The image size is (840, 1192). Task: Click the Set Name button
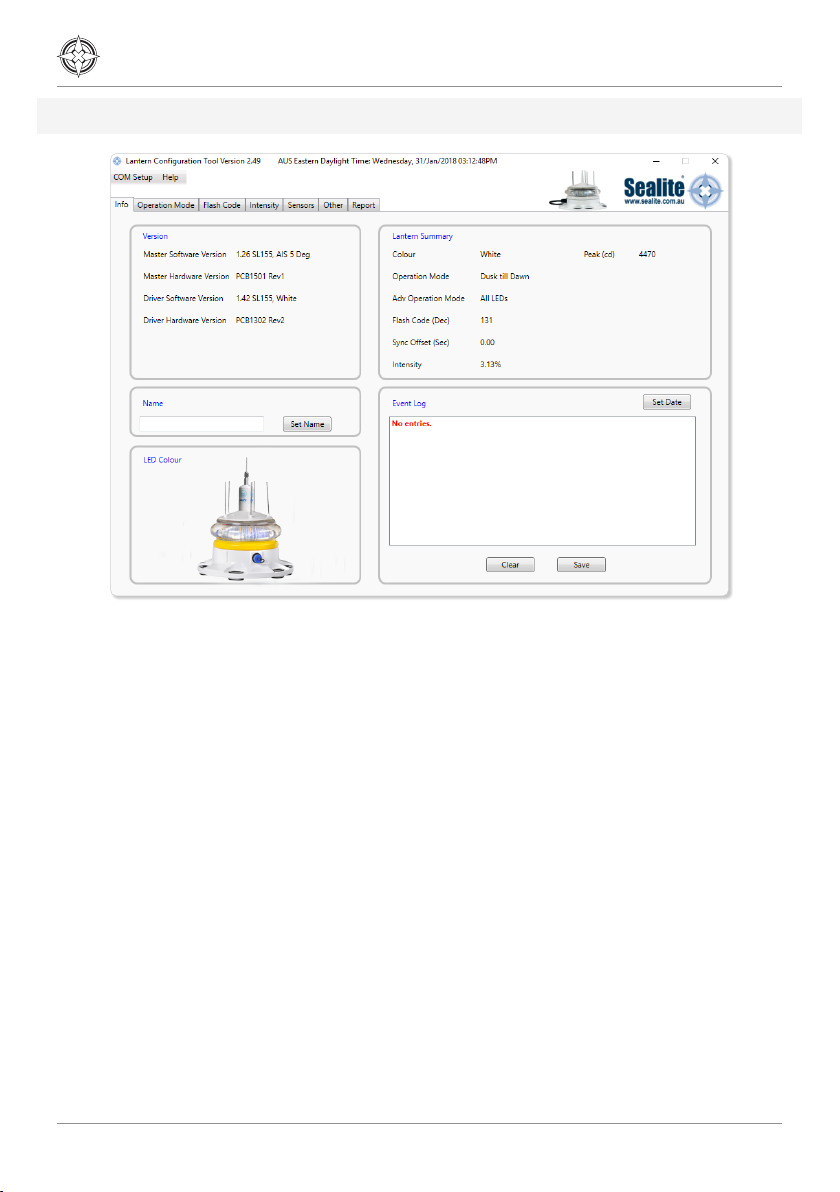307,424
